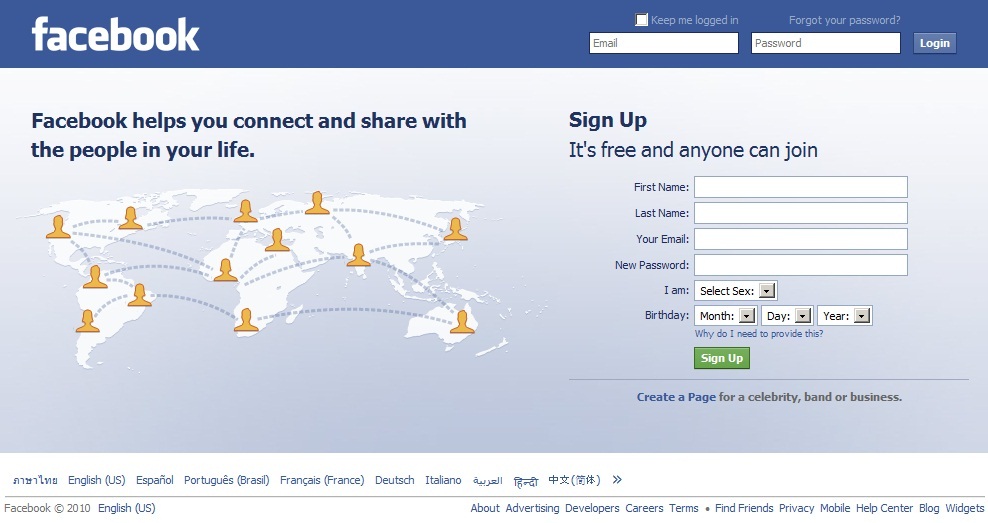Open Forgot your password link
Screen dimensions: 988x523
[x=844, y=20]
